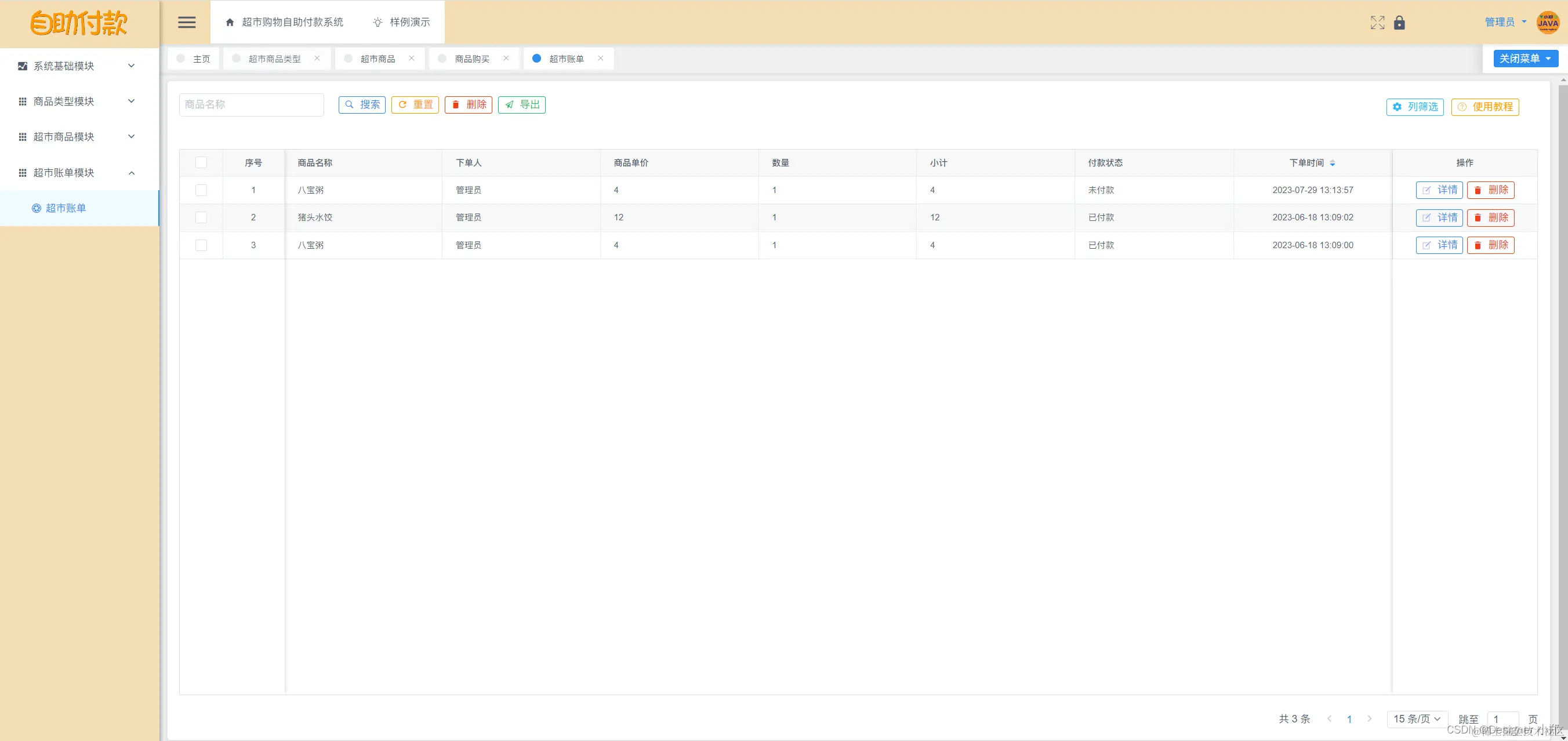Click the user avatar in header

[1547, 23]
